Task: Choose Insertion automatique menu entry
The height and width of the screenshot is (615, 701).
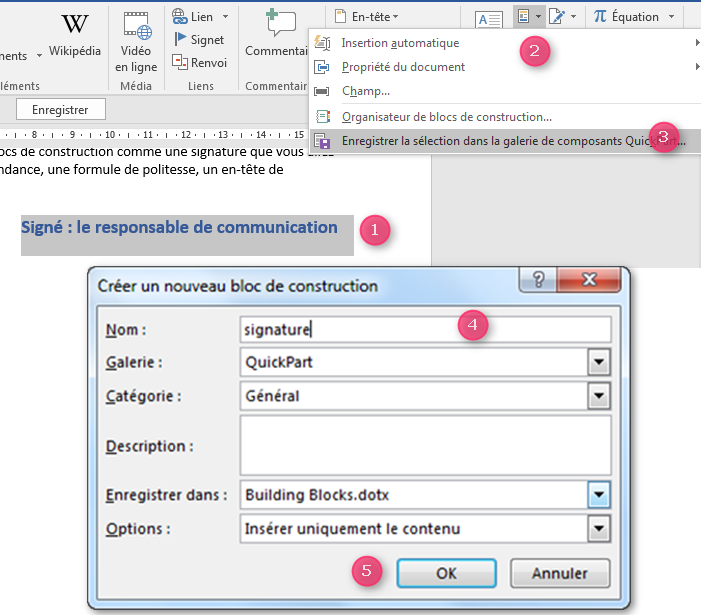Action: point(506,43)
